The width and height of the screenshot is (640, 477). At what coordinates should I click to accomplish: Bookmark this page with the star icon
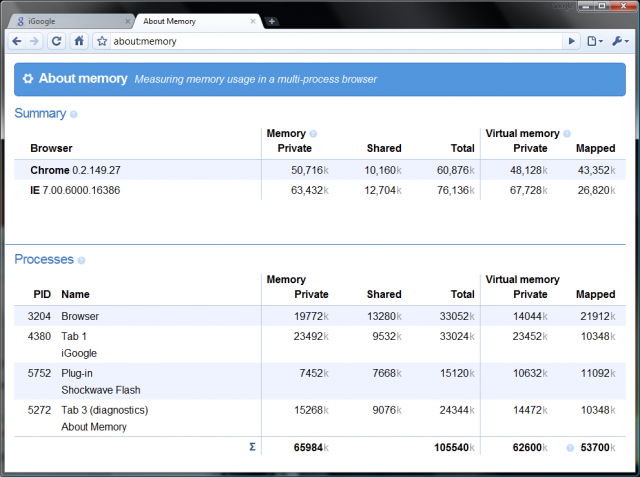[x=102, y=41]
